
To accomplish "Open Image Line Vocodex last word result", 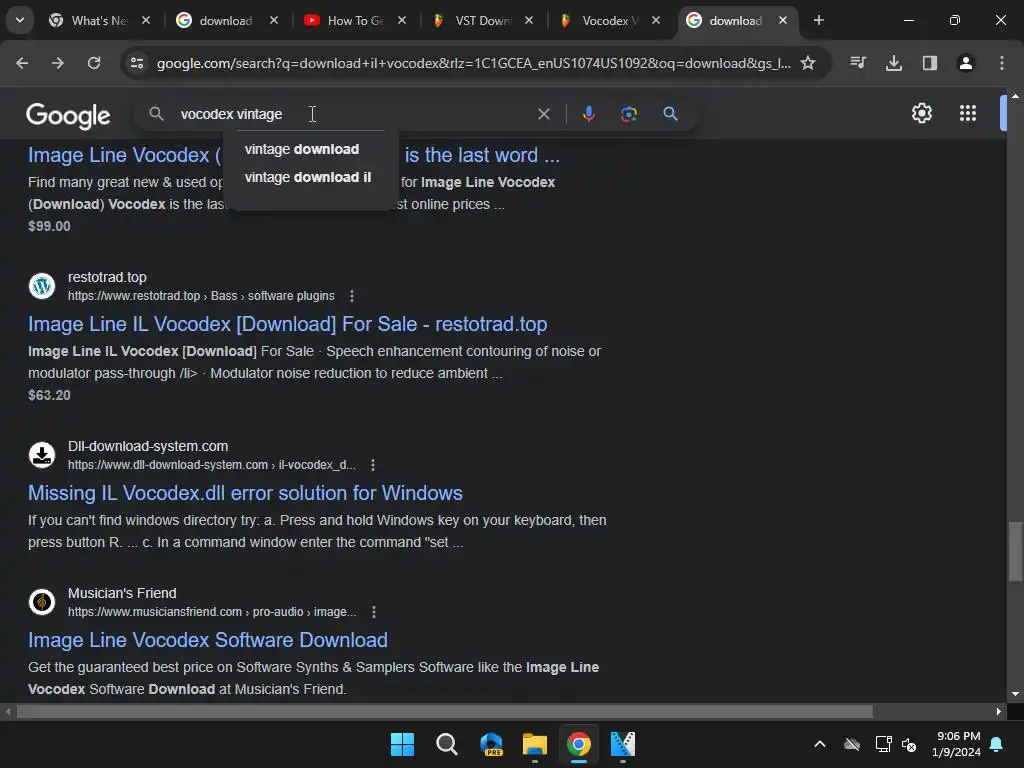I will pyautogui.click(x=294, y=155).
